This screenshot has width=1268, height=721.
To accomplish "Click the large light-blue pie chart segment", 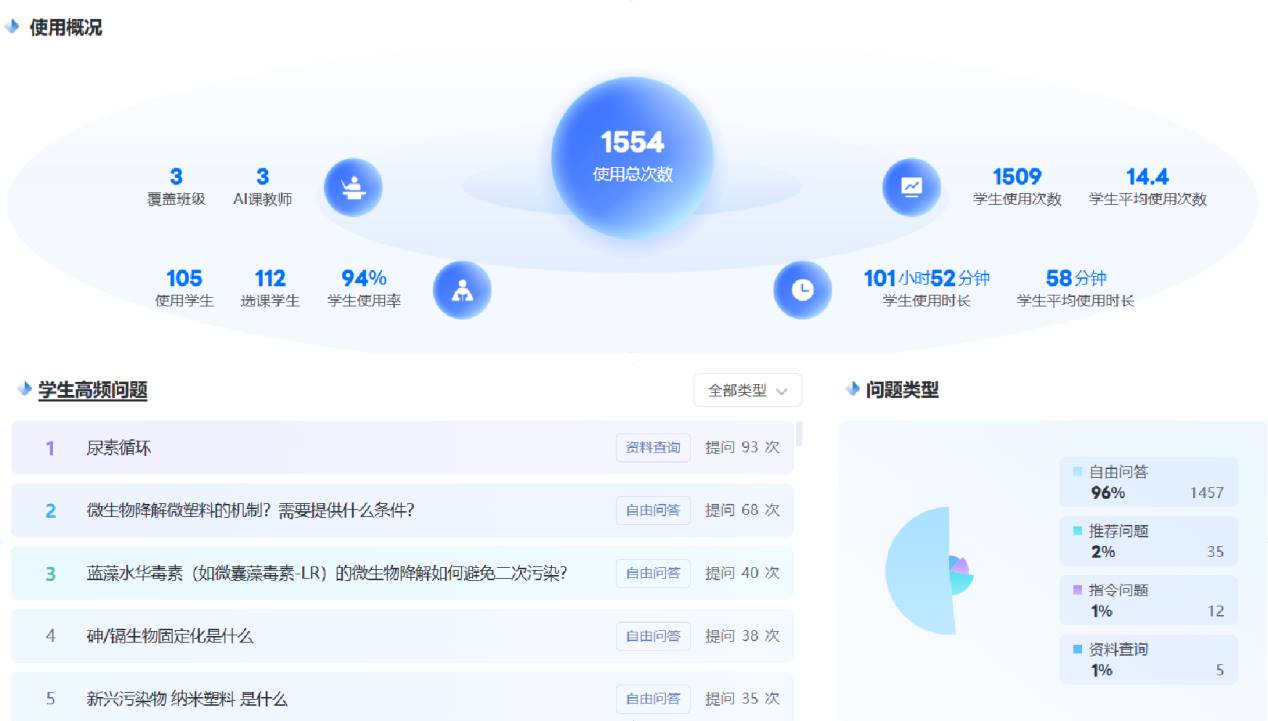I will click(915, 571).
